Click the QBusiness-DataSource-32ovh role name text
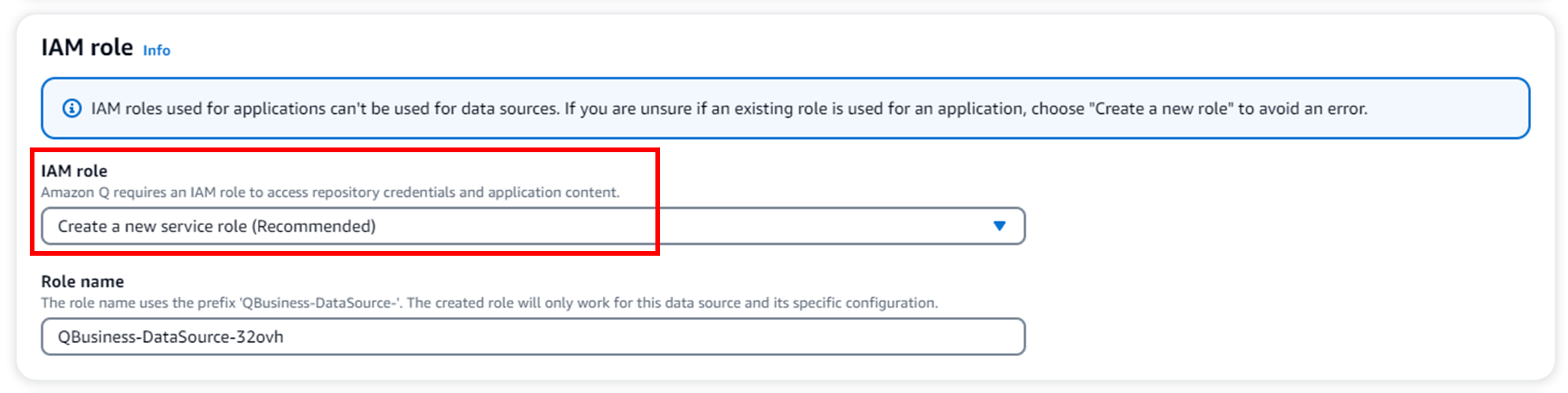Image resolution: width=1568 pixels, height=393 pixels. 170,337
